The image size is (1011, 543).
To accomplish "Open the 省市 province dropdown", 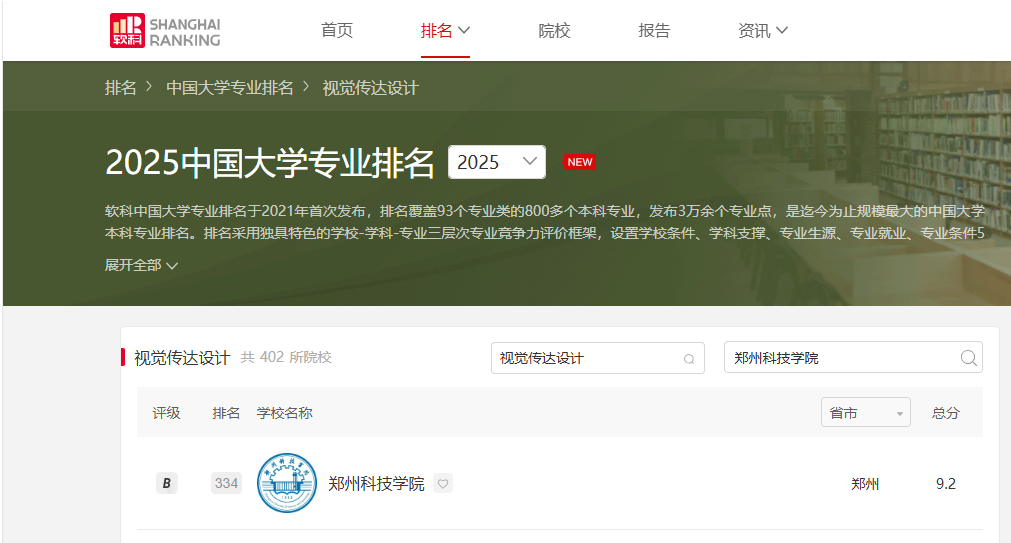I will click(865, 413).
